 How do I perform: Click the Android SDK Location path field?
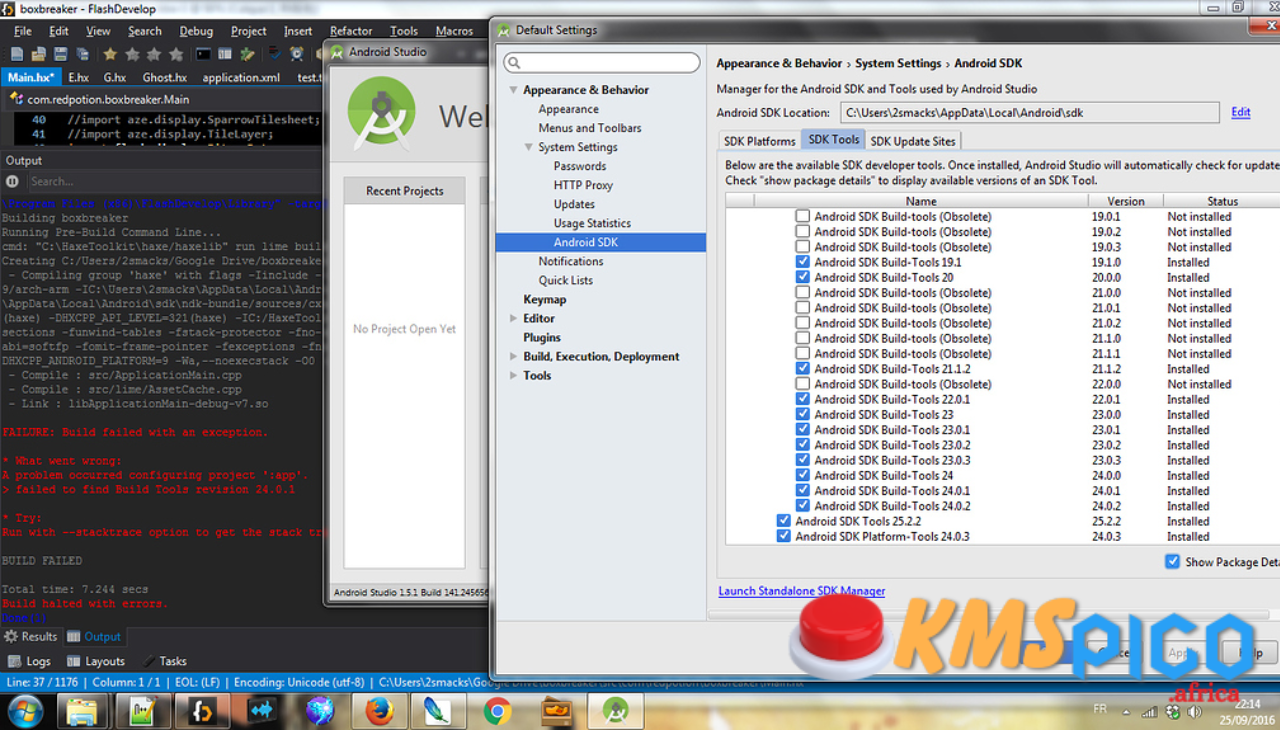click(x=1029, y=112)
